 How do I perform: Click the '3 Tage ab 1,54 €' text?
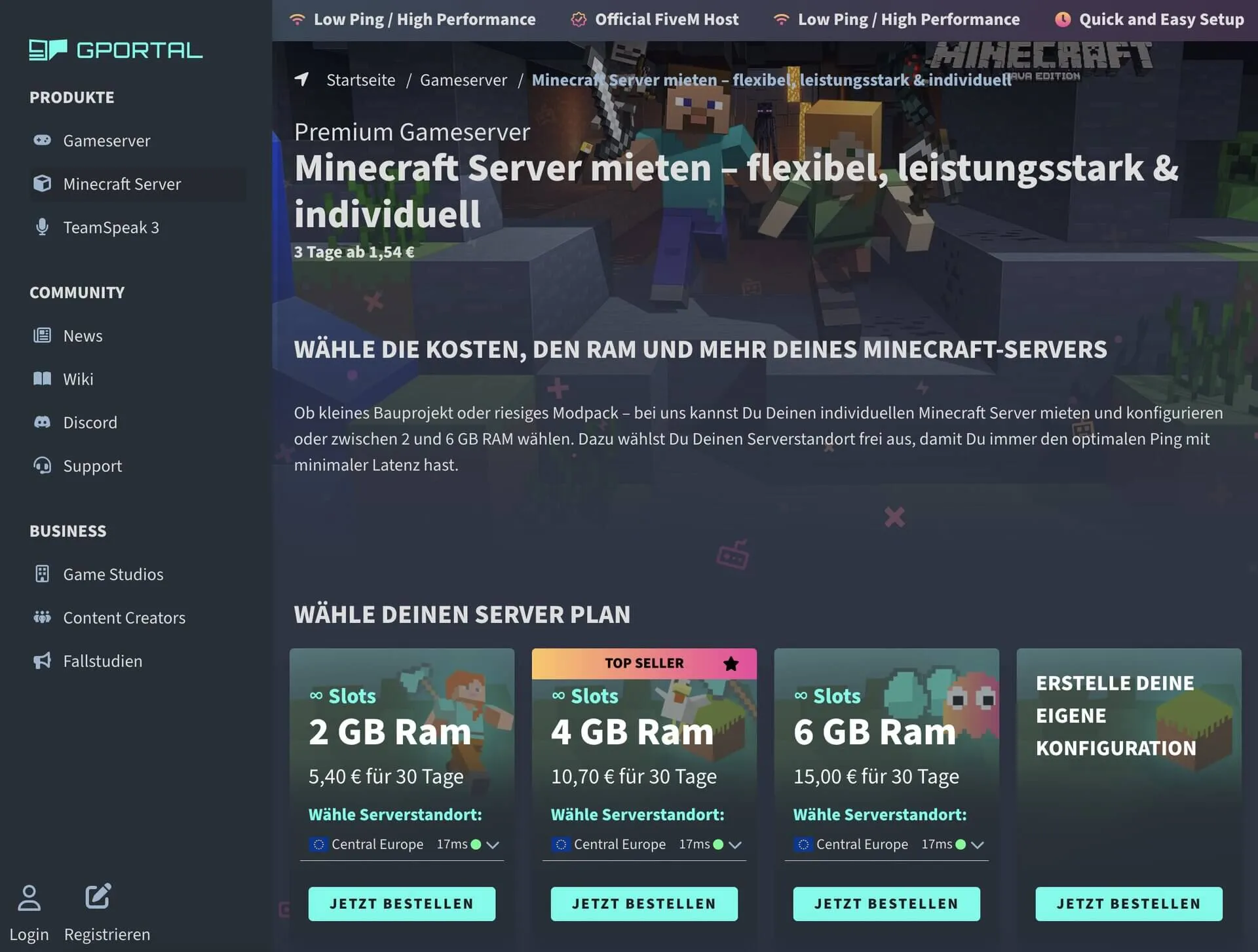coord(354,252)
